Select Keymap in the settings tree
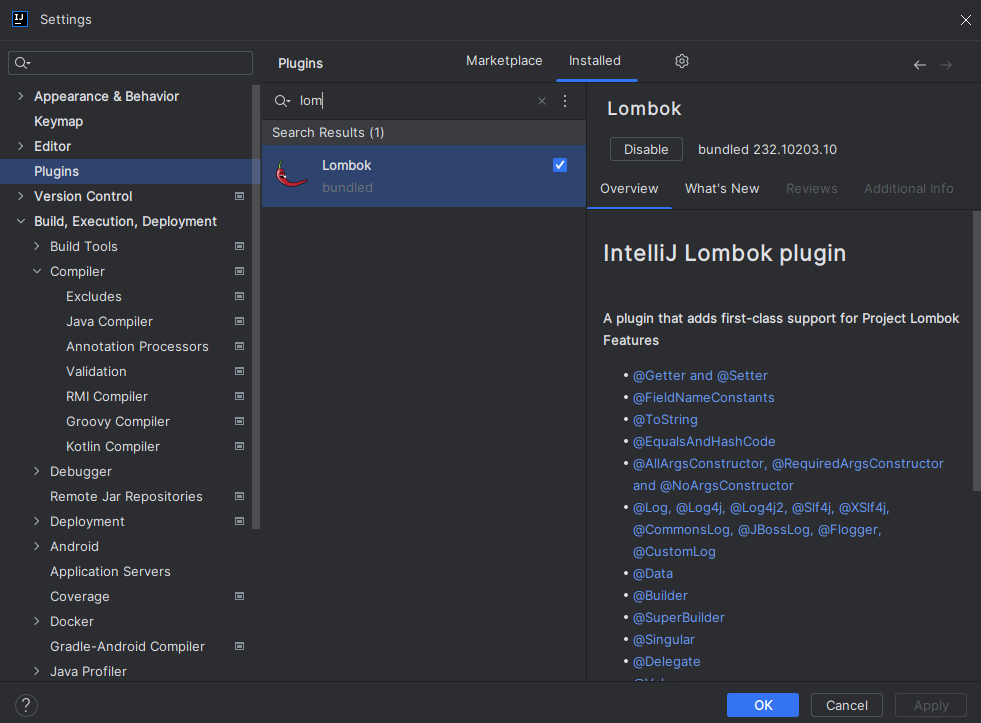 58,121
